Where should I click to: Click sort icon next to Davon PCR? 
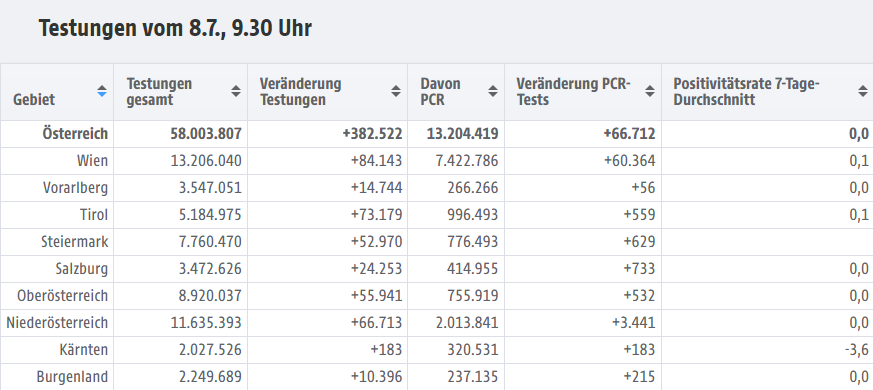tap(493, 91)
